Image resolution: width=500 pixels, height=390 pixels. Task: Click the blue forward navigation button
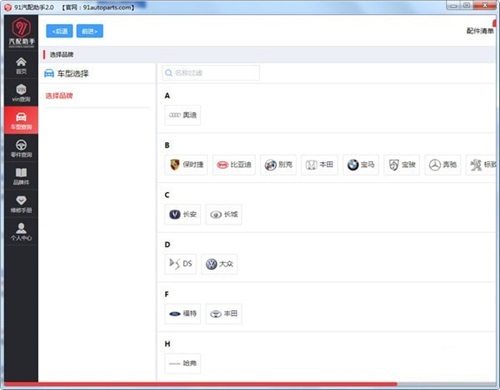[90, 31]
